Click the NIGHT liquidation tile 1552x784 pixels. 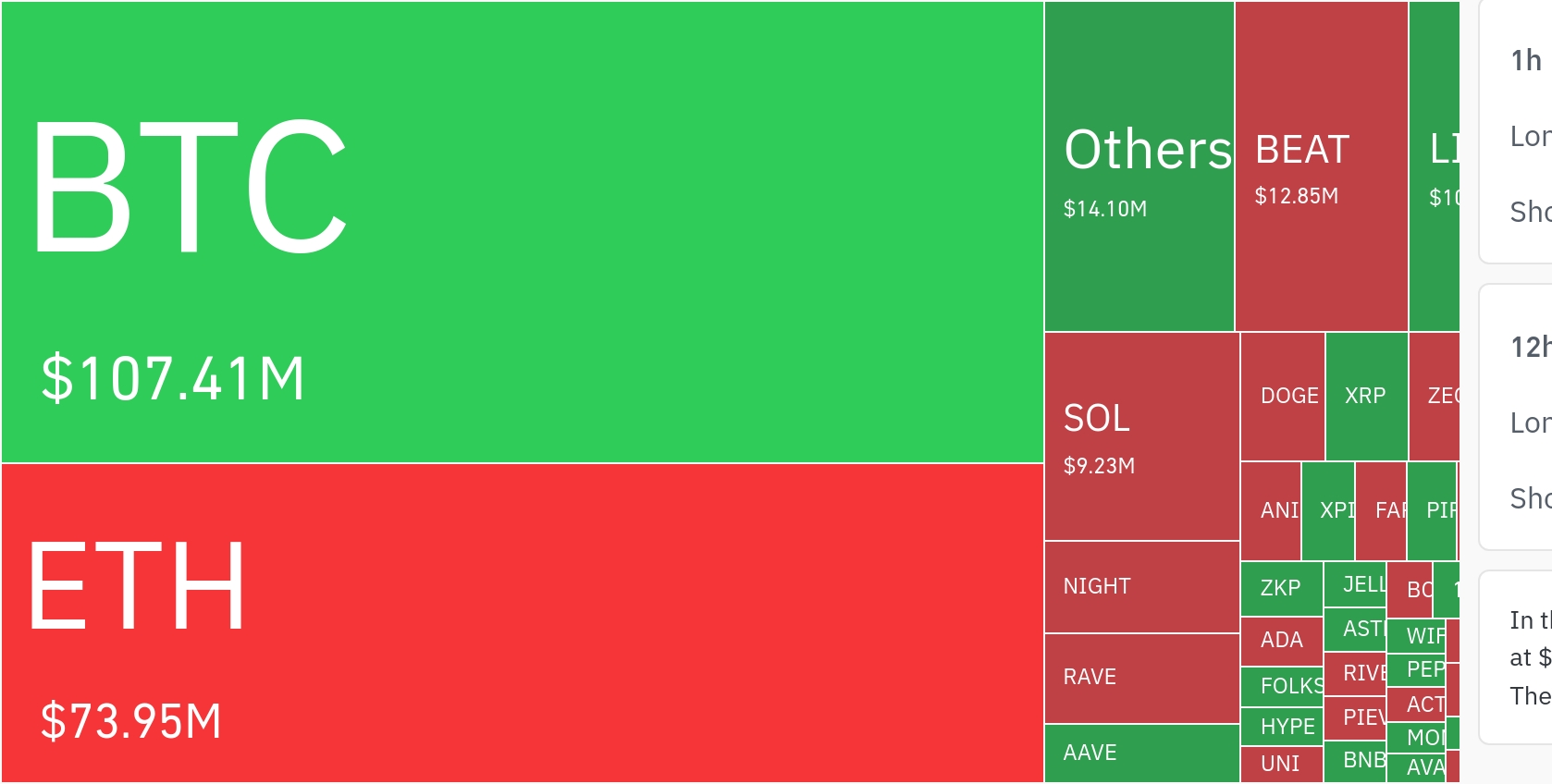[1142, 587]
